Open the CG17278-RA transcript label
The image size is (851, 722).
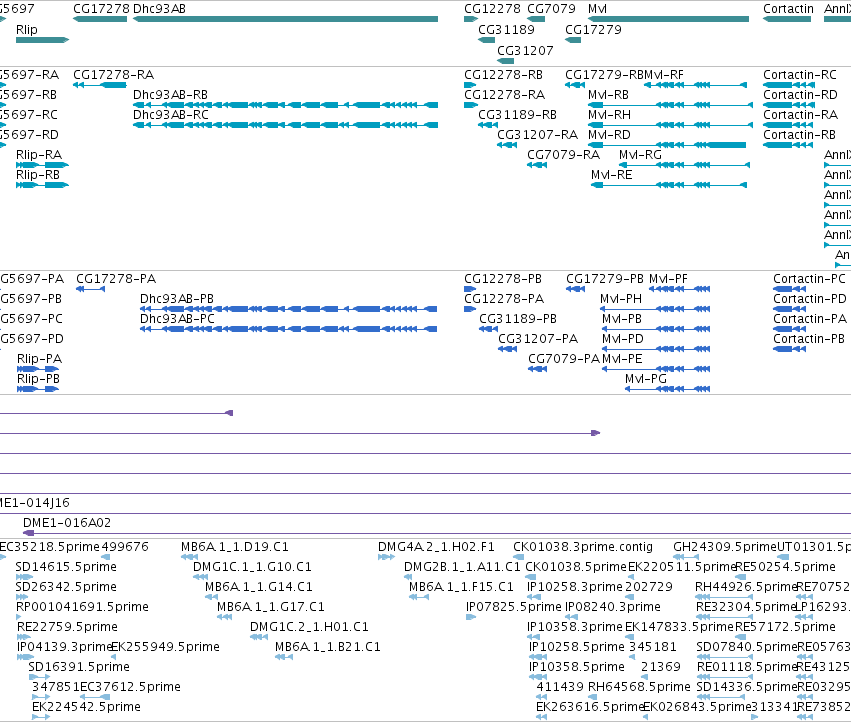(x=113, y=74)
